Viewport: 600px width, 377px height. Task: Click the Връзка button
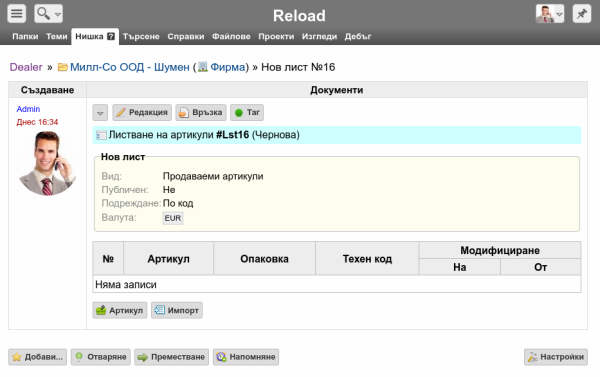click(201, 113)
